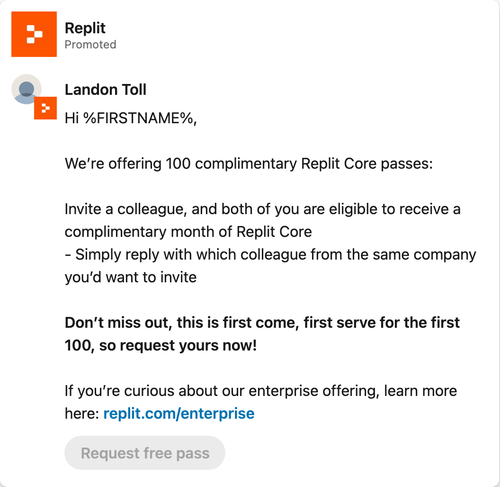Click the 'you'd want to invite' line
This screenshot has width=500, height=487.
[x=131, y=277]
